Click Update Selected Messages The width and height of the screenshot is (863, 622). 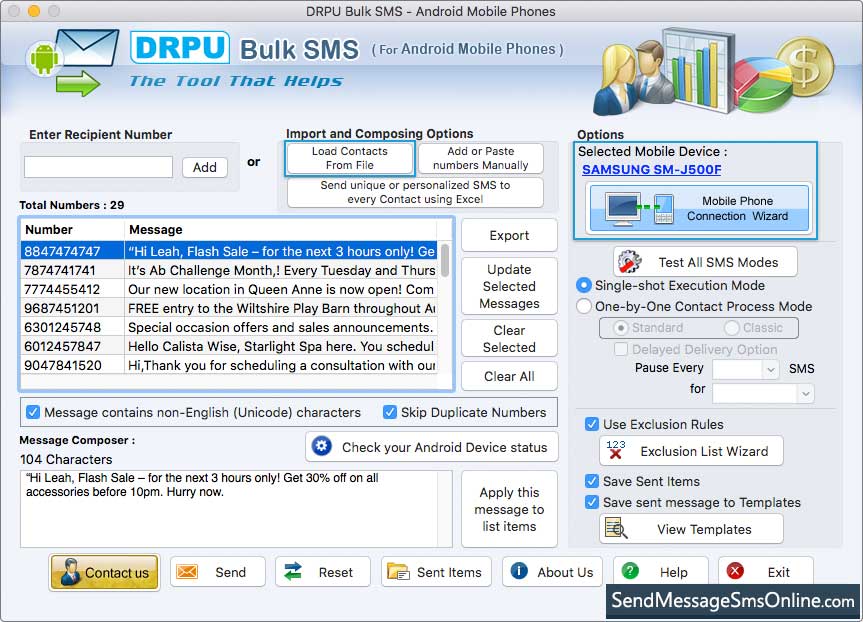[509, 286]
